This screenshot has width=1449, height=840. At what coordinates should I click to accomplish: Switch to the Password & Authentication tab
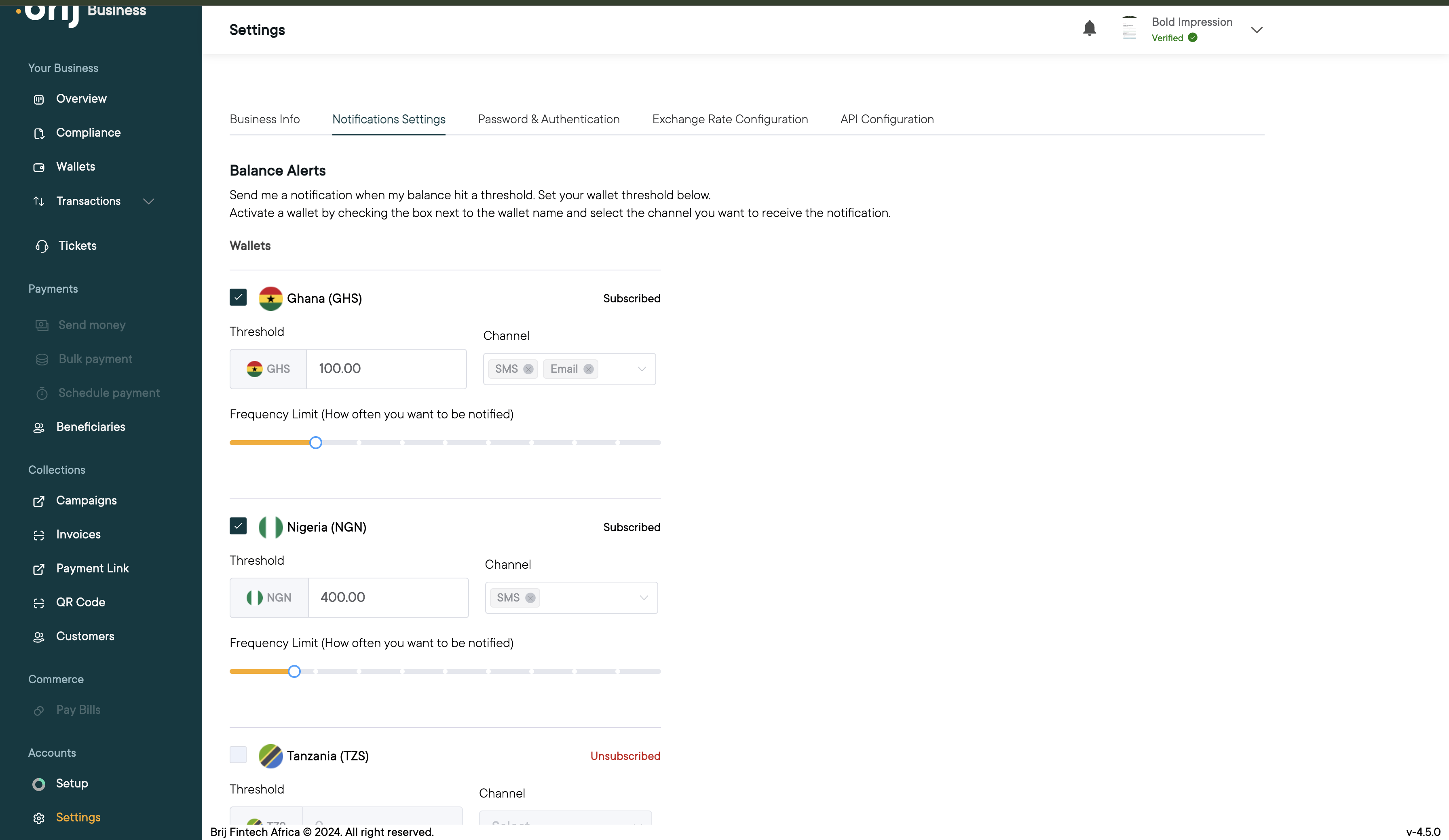pos(549,119)
